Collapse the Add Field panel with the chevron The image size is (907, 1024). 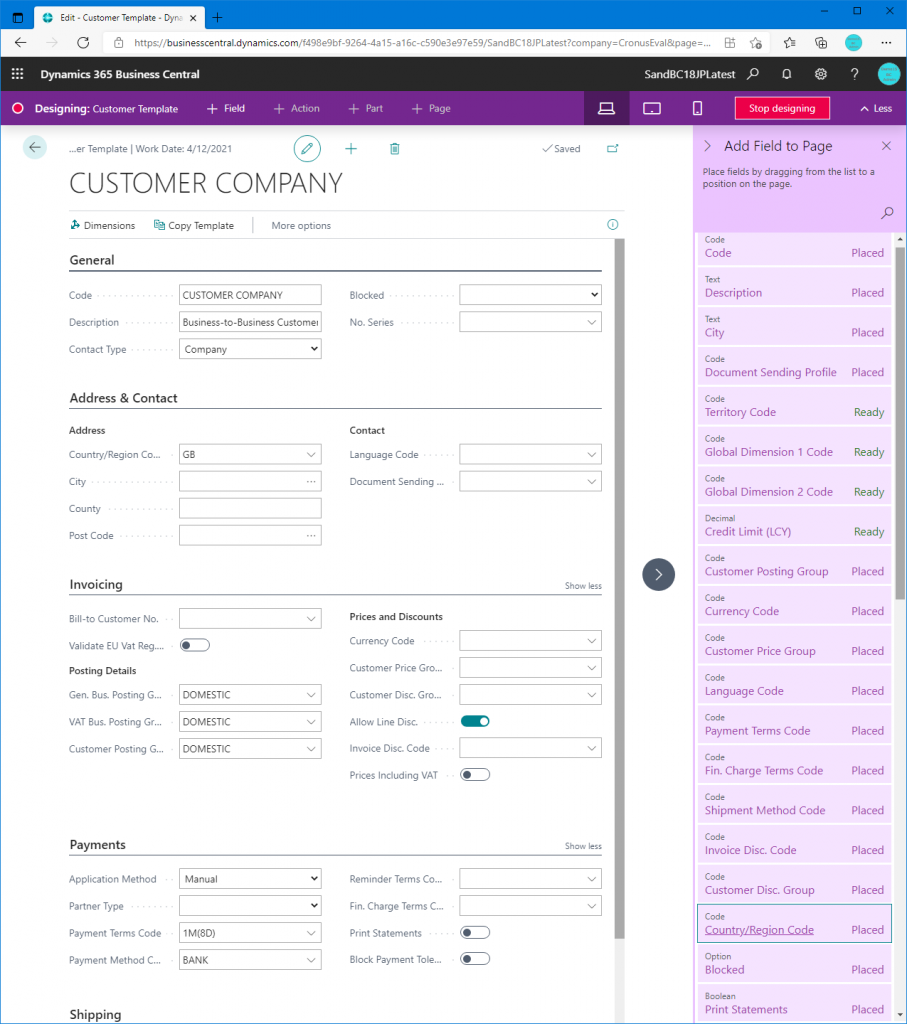707,146
